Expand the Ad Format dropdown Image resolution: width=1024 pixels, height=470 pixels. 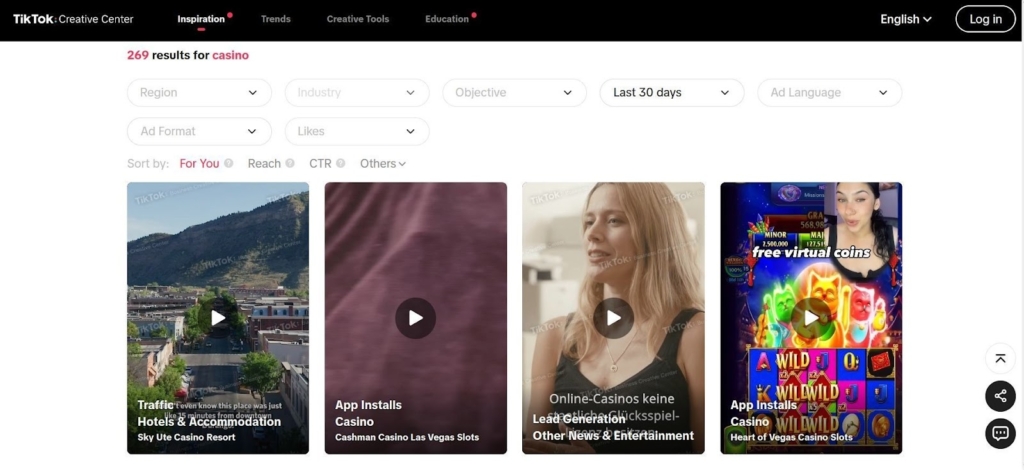point(199,131)
